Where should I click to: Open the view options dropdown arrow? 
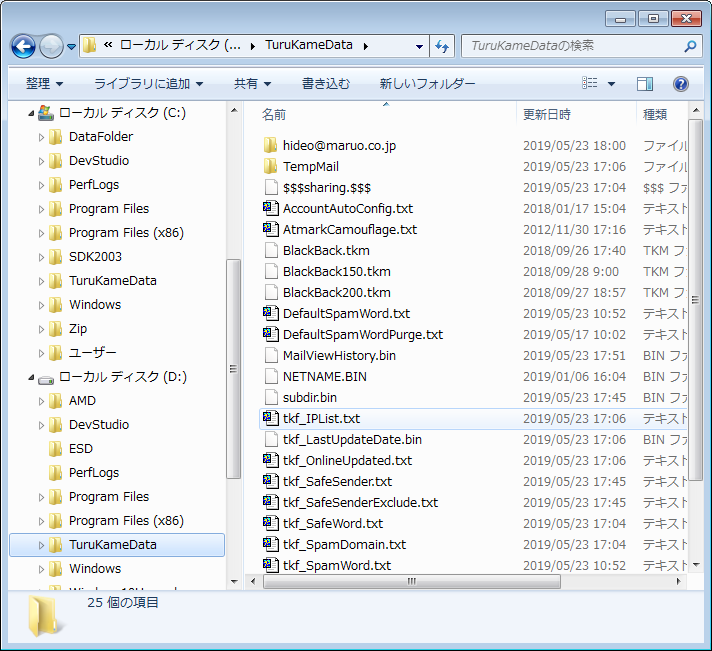(612, 84)
